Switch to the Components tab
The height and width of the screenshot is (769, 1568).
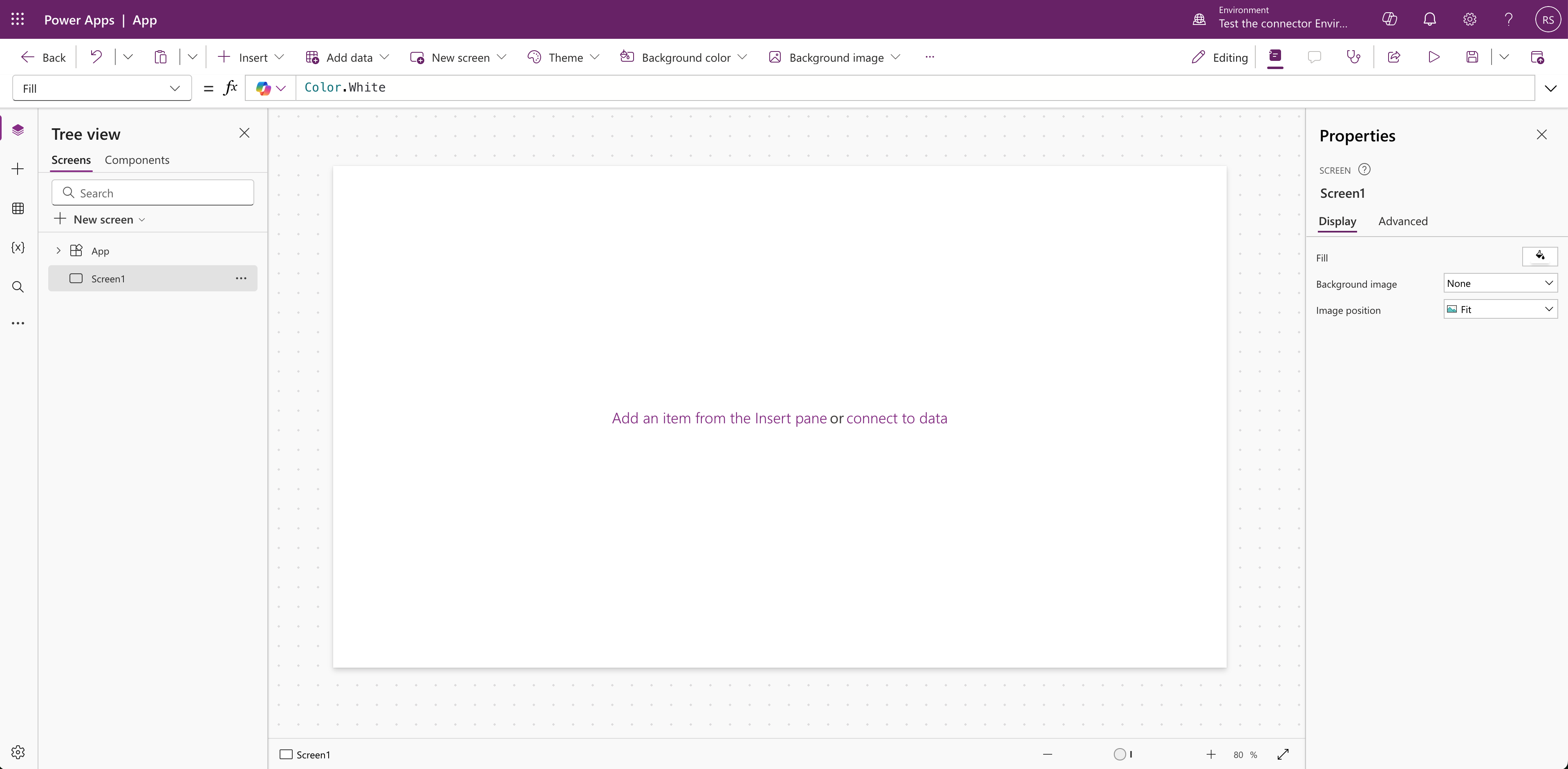tap(137, 160)
